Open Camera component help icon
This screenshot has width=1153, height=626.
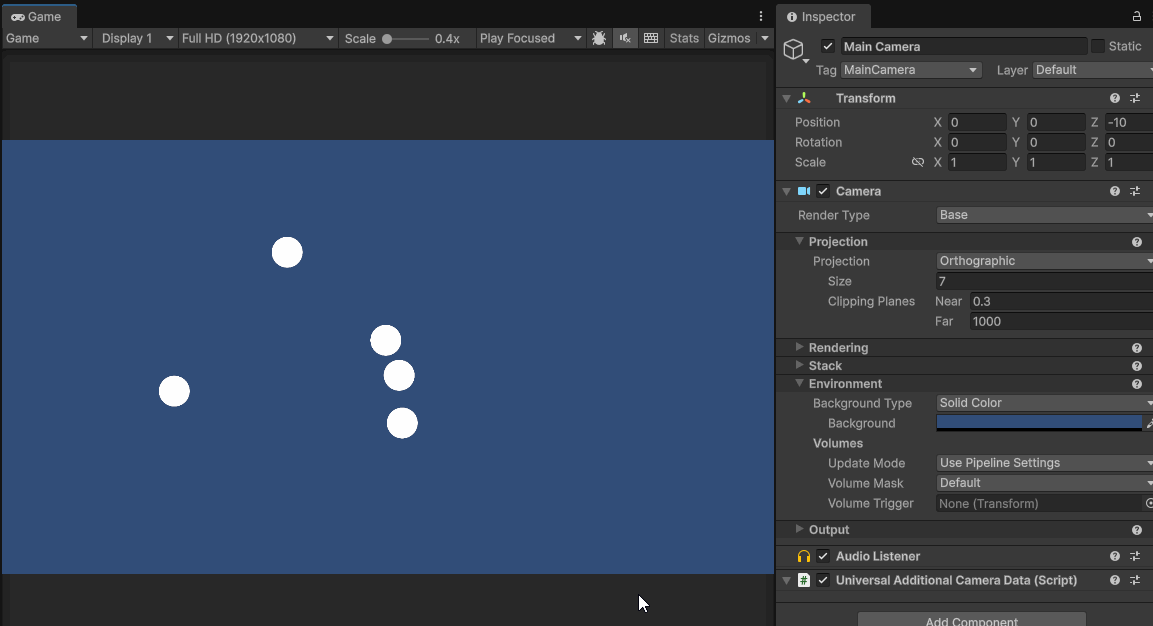tap(1115, 191)
